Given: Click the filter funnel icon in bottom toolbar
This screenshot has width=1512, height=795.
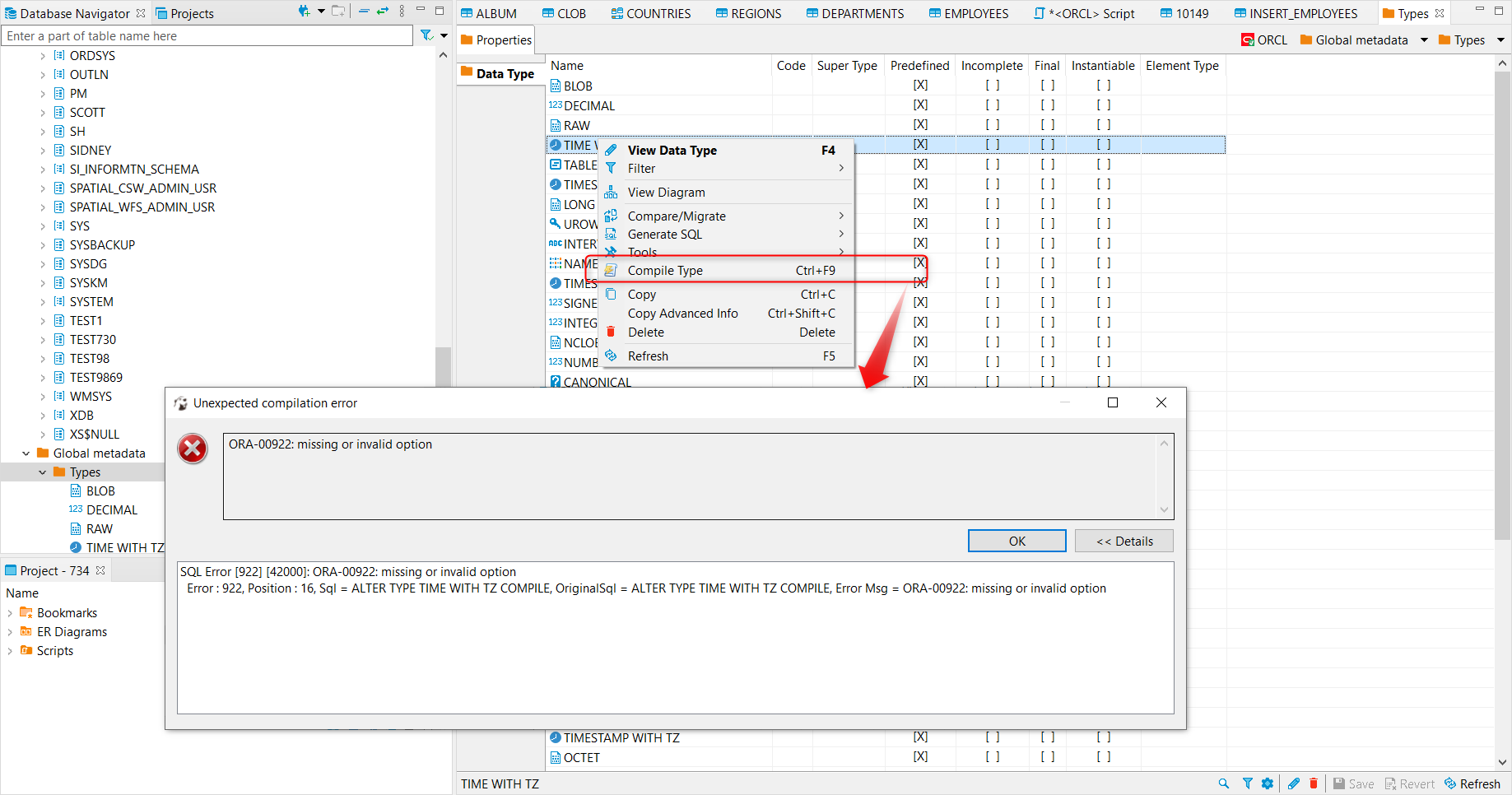Looking at the screenshot, I should pos(1248,783).
